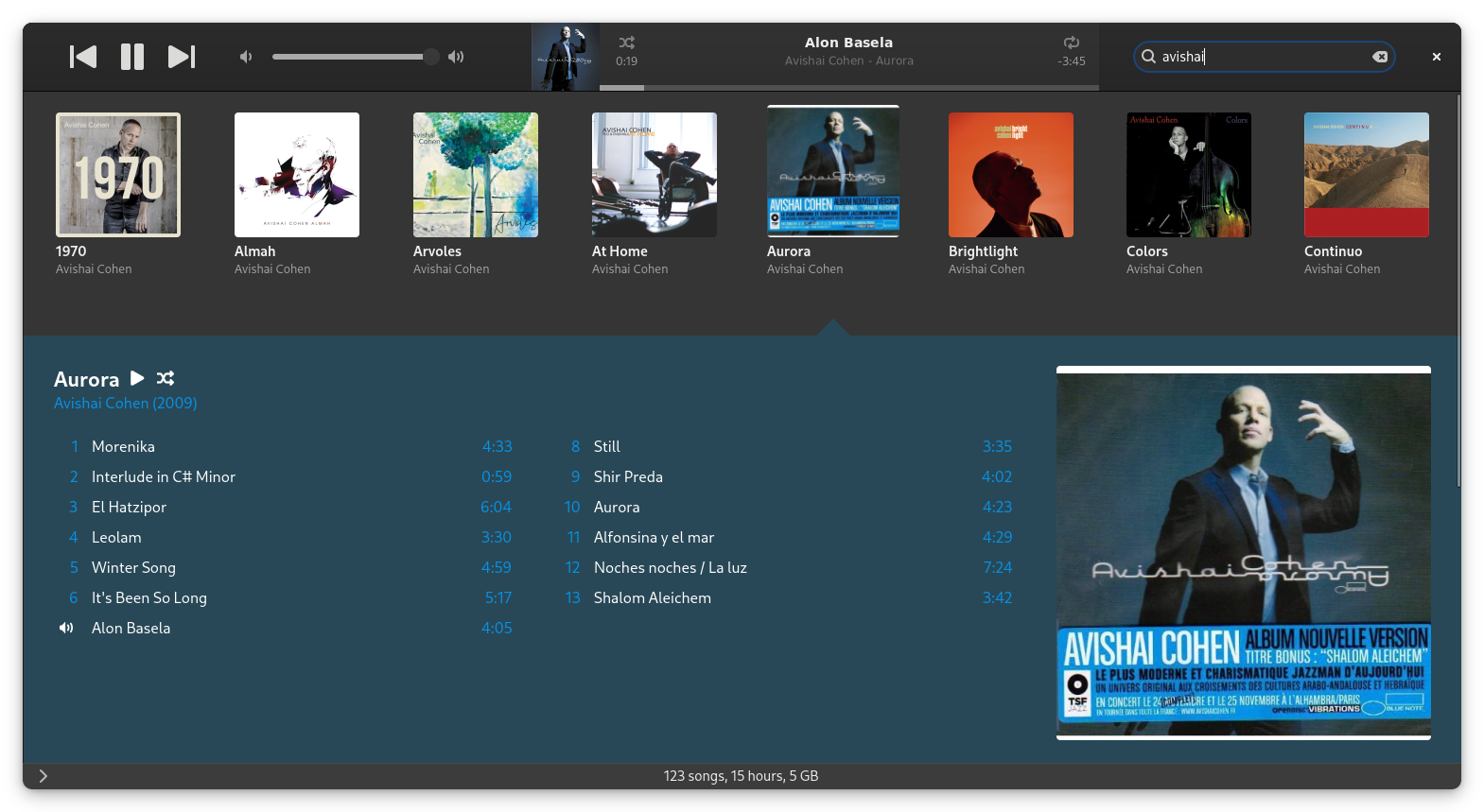Open the At Home album cover
Screen dimensions: 1484x812
[x=655, y=175]
